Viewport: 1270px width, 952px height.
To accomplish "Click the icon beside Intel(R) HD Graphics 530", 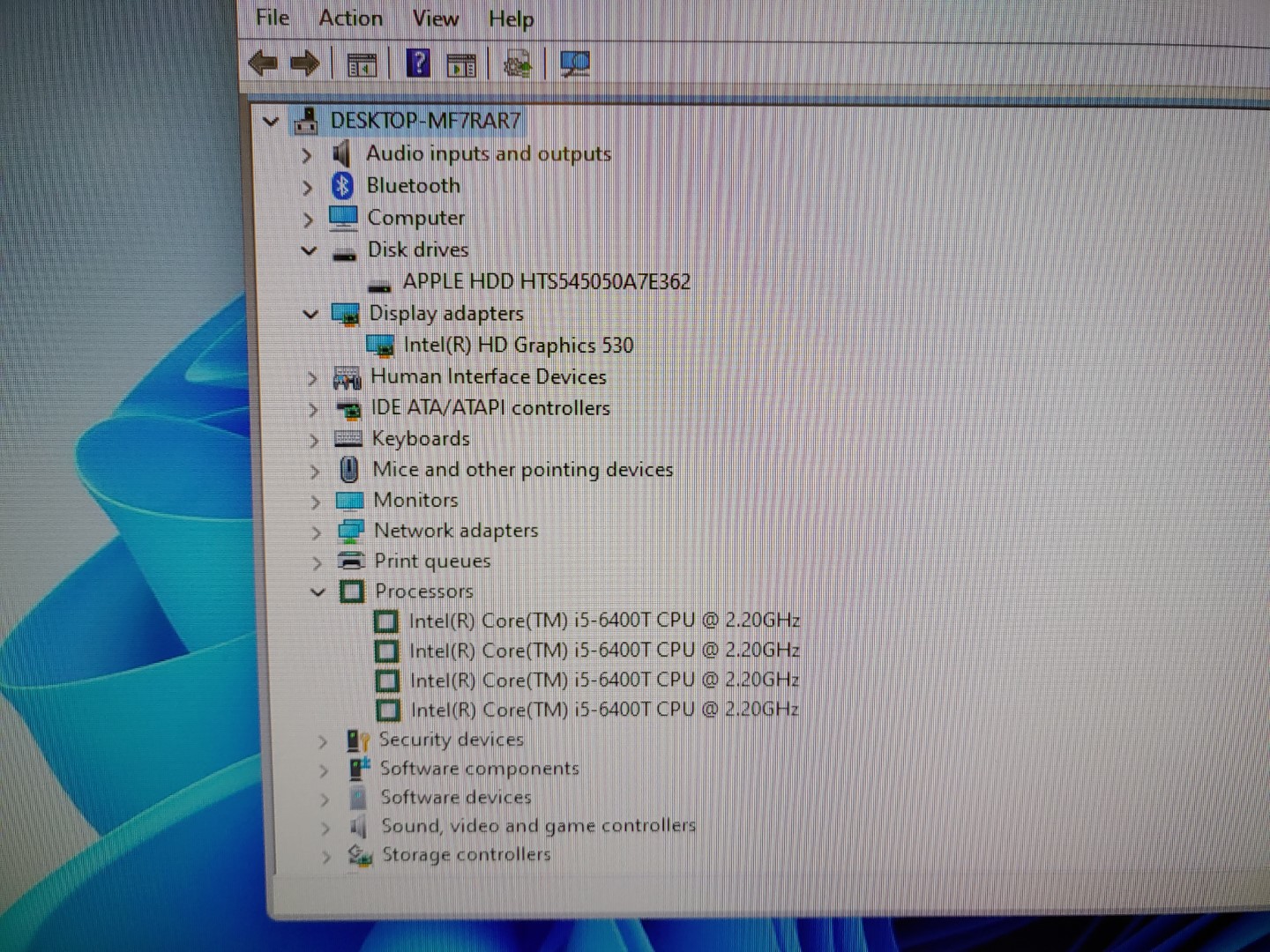I will [x=380, y=346].
